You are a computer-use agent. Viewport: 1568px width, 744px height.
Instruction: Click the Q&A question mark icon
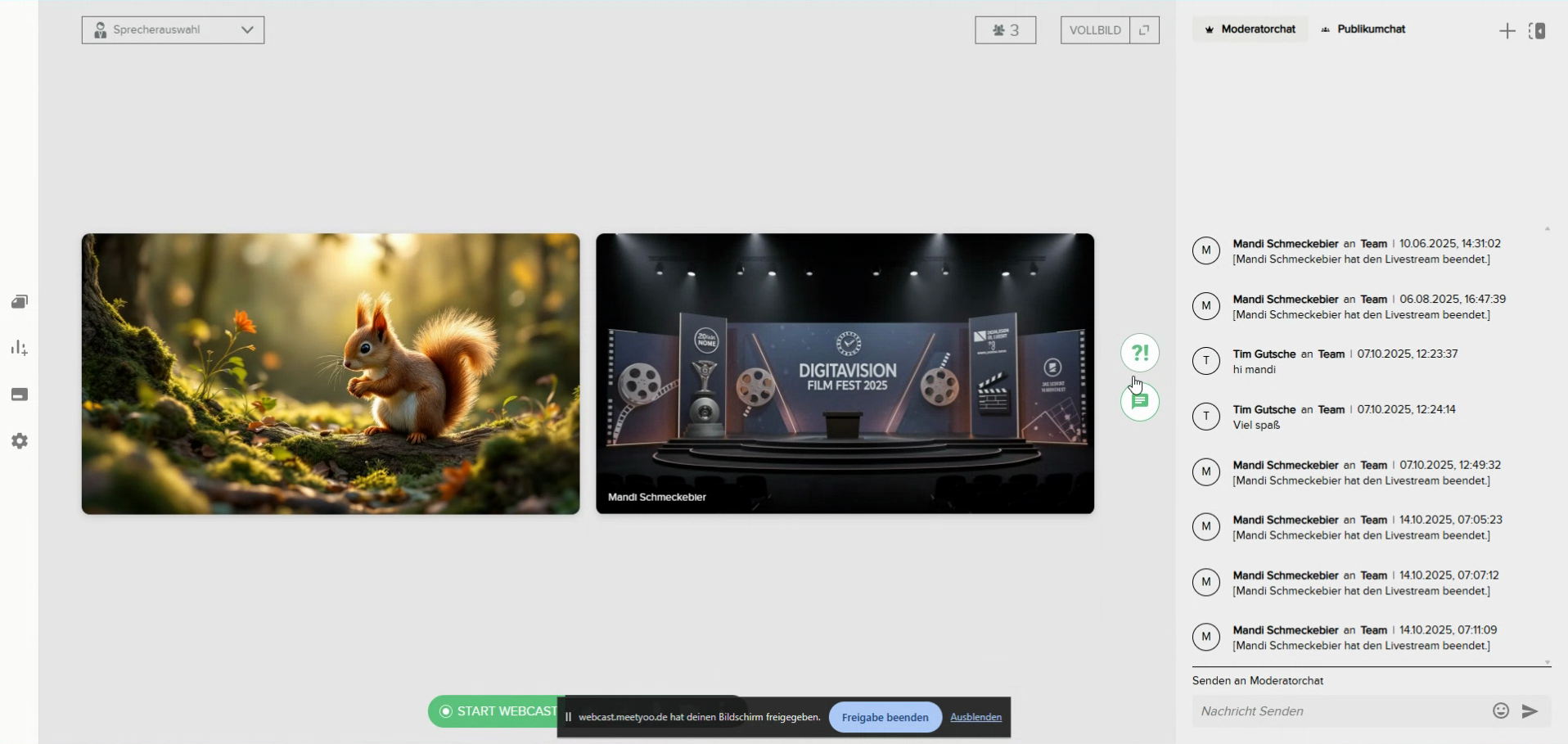[1139, 354]
